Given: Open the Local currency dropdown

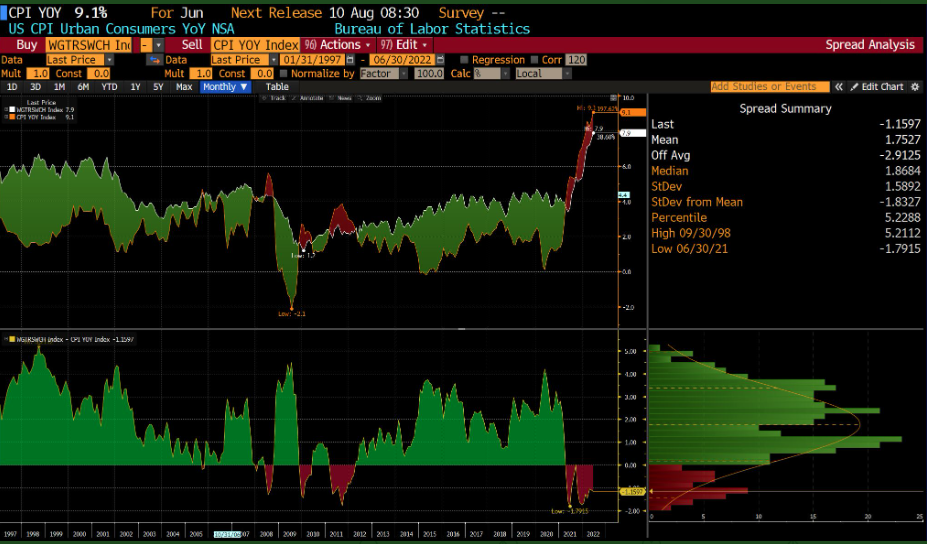Looking at the screenshot, I should coord(543,74).
